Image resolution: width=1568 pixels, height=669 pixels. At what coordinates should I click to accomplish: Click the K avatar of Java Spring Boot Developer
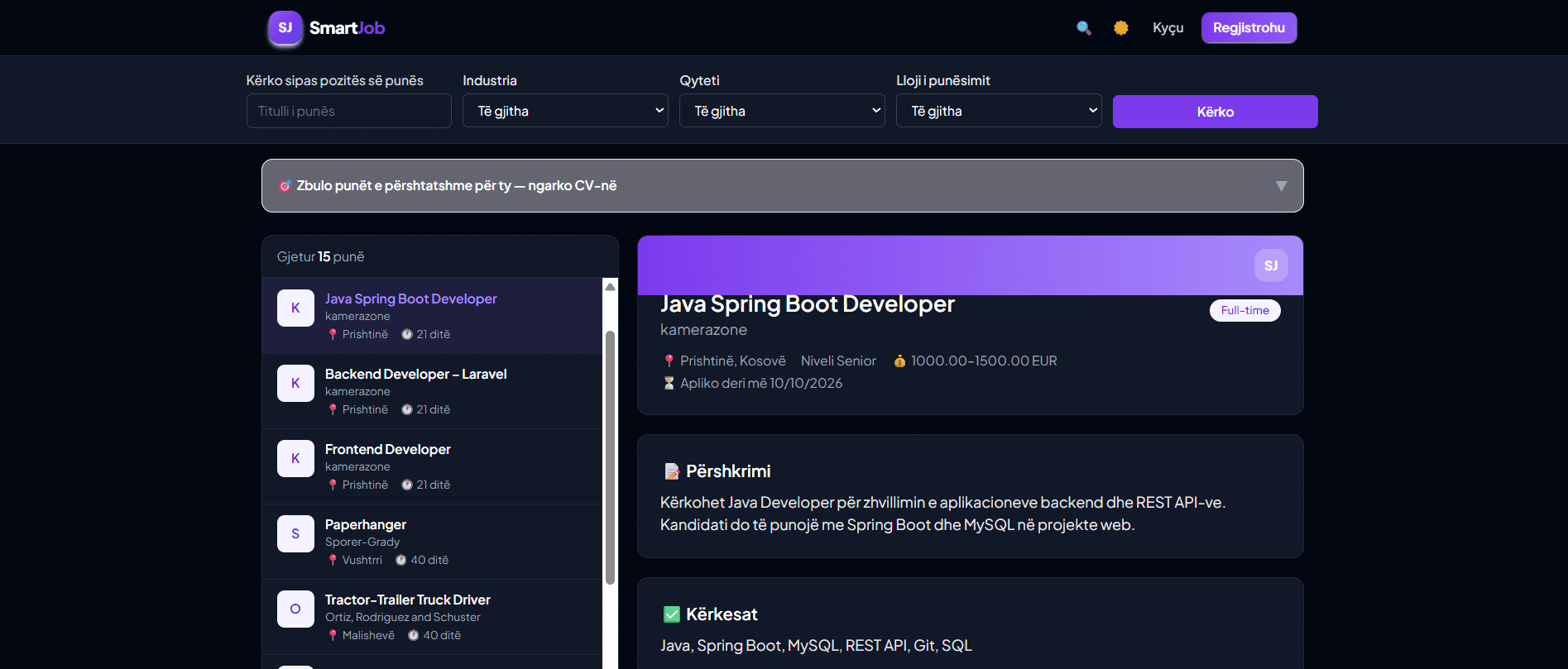click(295, 308)
